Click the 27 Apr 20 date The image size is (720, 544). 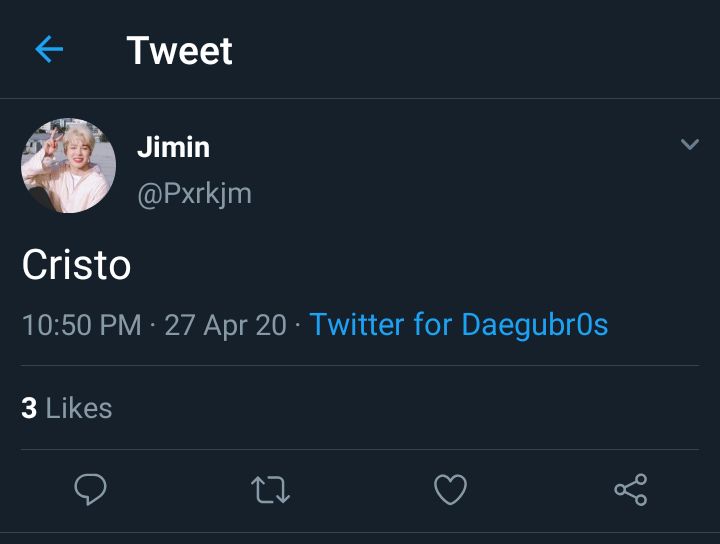pos(225,325)
